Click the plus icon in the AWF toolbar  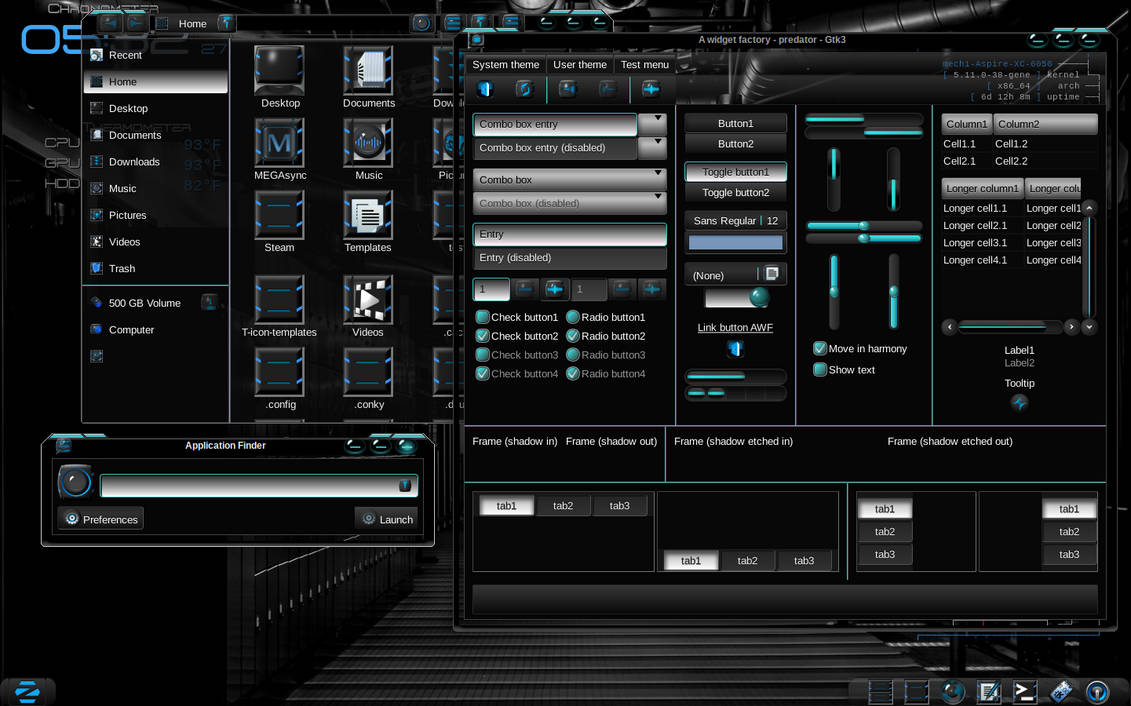coord(651,88)
